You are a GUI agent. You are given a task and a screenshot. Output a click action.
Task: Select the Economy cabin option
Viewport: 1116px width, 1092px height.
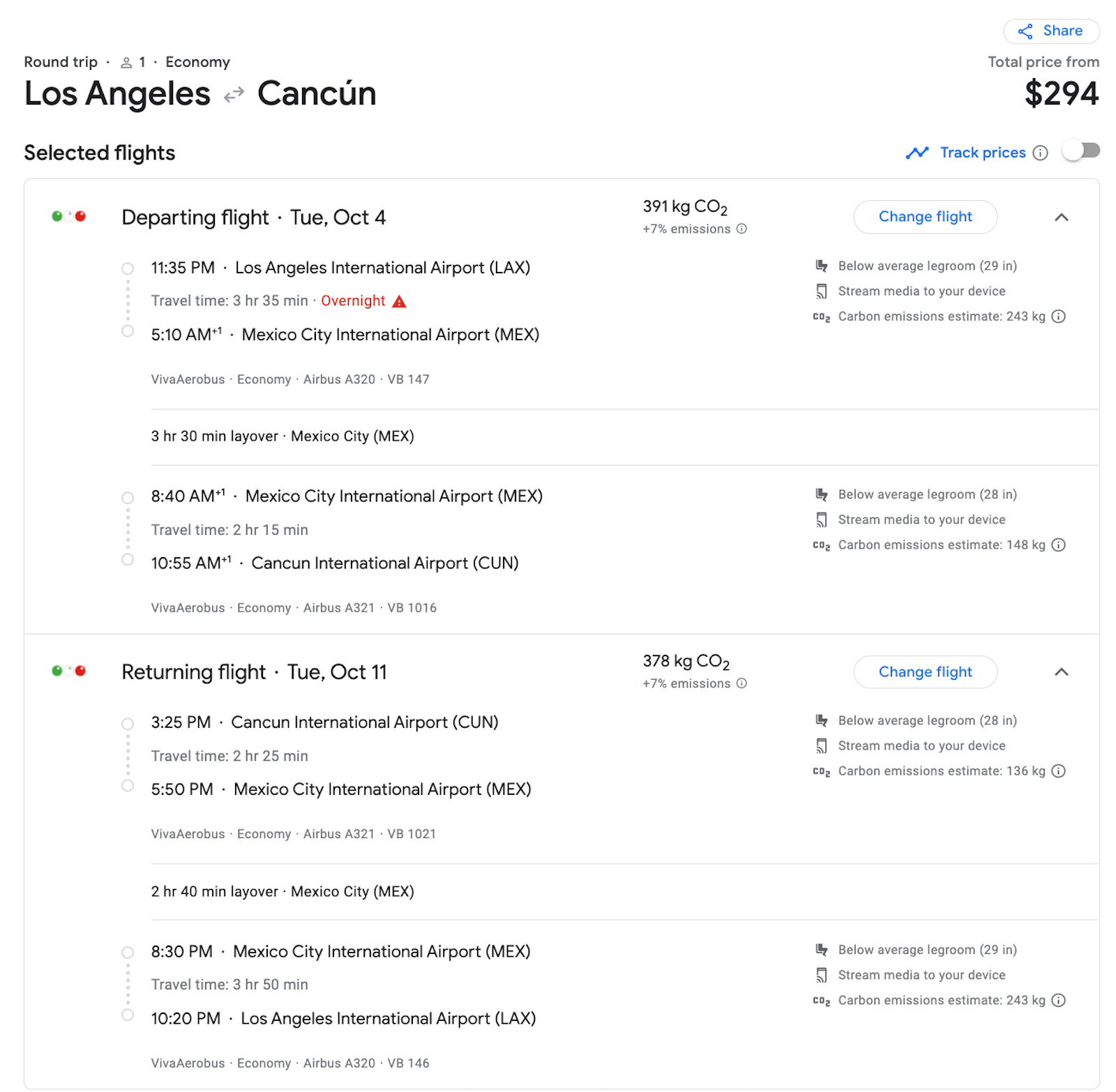(197, 61)
